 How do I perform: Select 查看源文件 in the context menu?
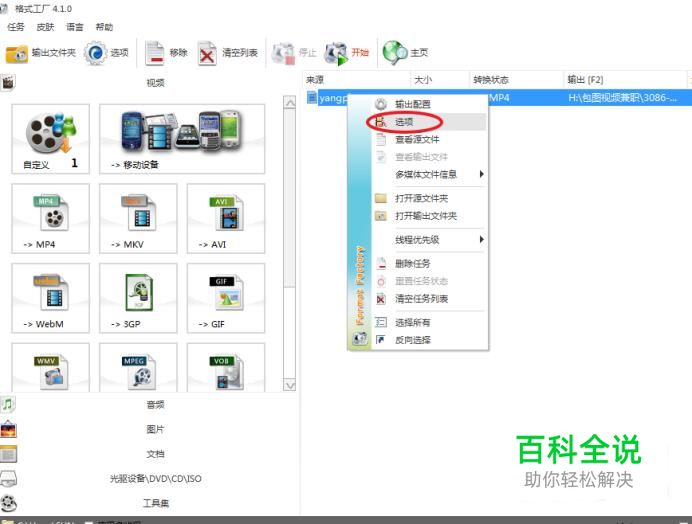pos(429,139)
